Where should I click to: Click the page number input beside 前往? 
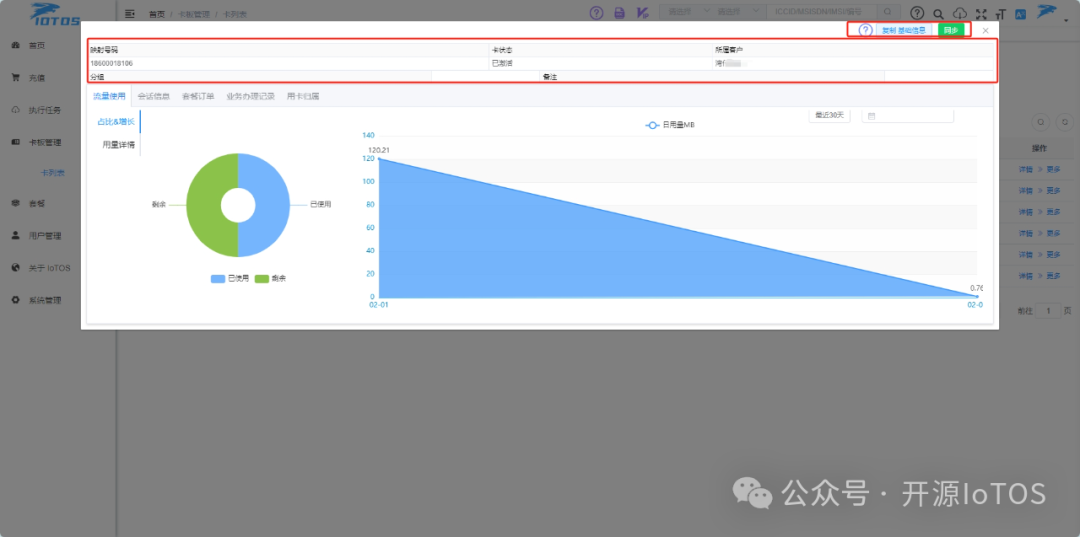(1049, 311)
